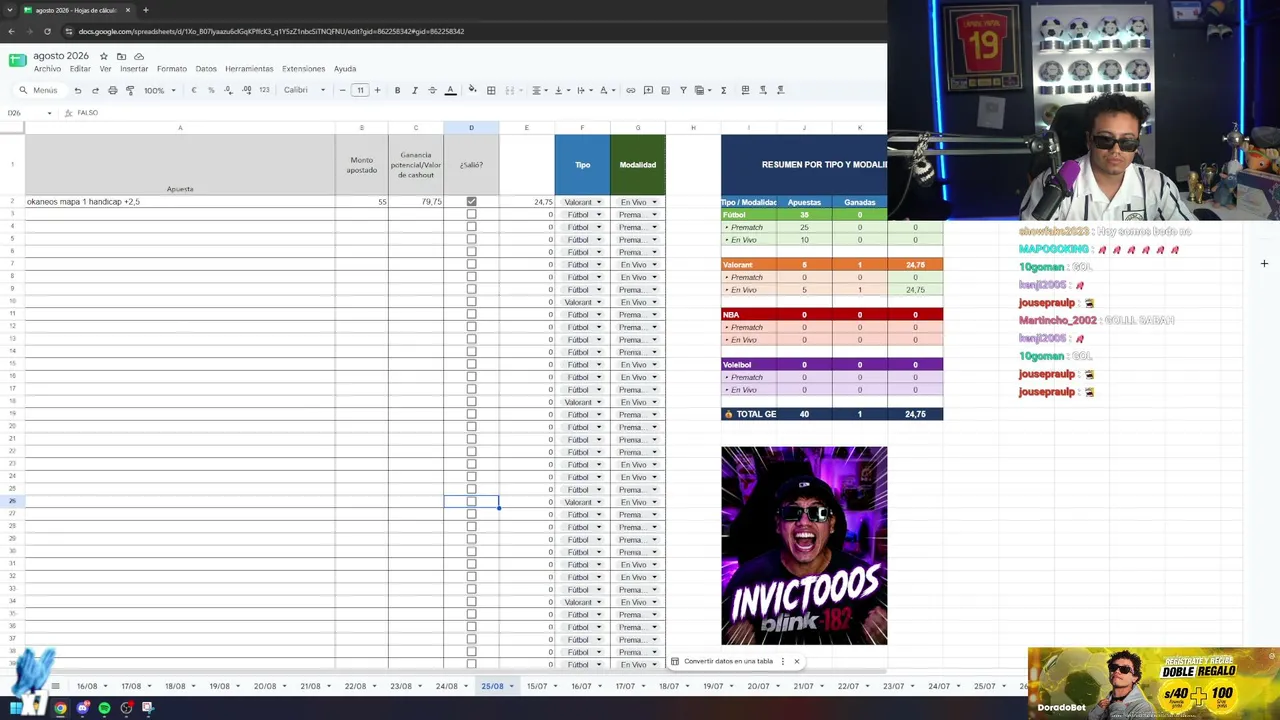Open cell borders options

tap(491, 90)
